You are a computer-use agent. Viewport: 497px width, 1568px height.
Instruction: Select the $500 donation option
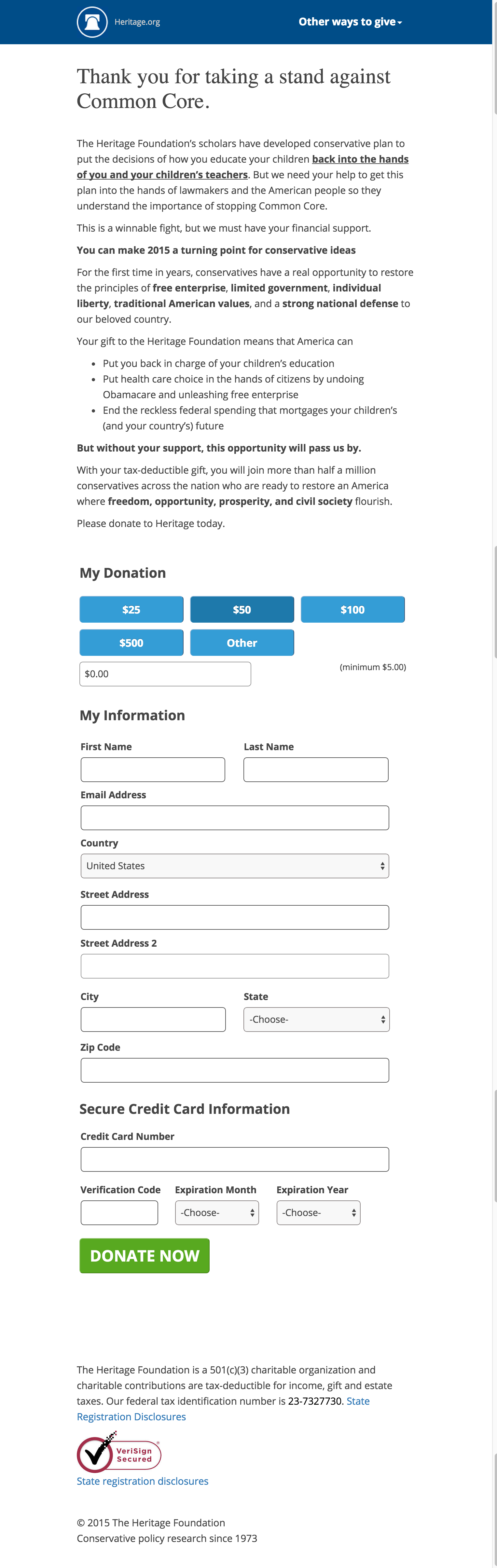(131, 643)
